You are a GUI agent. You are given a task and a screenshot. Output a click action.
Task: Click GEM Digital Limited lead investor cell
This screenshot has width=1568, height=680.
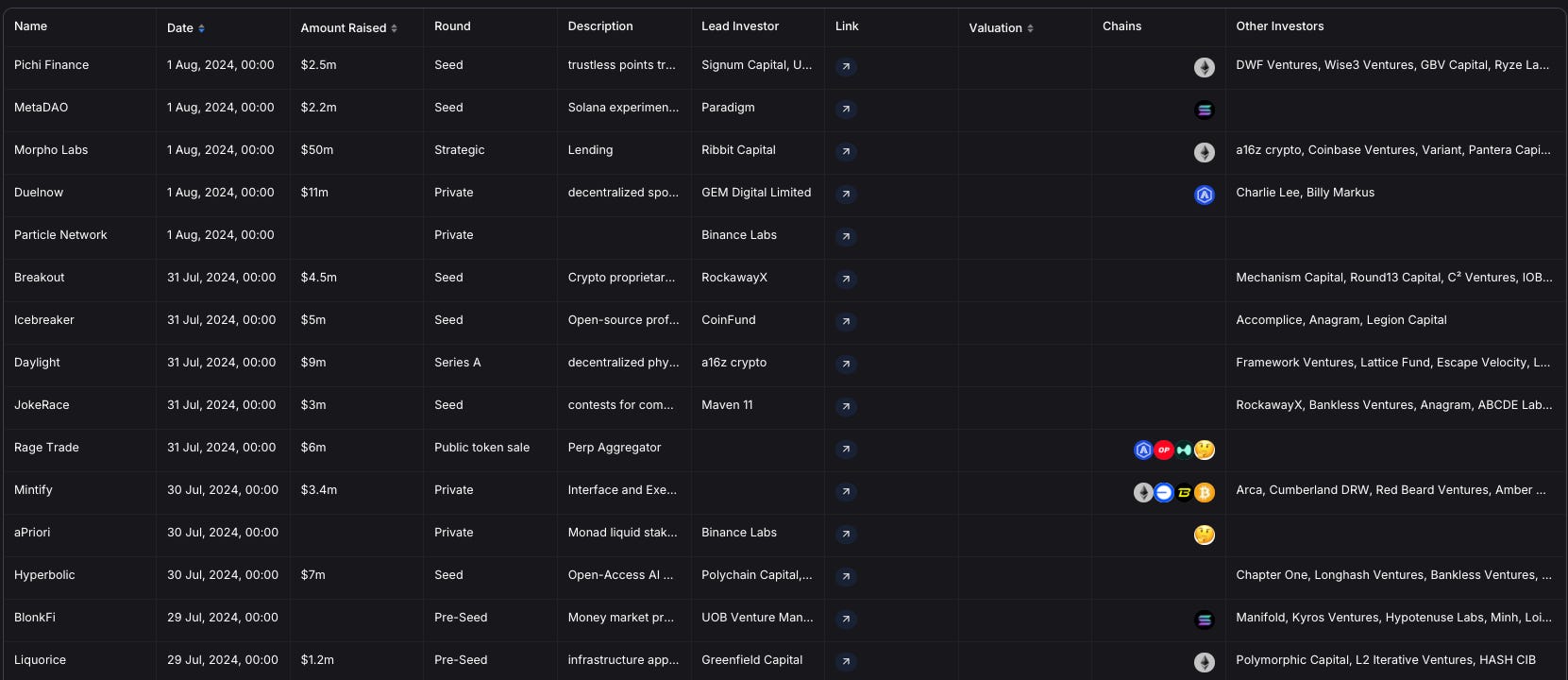point(756,193)
